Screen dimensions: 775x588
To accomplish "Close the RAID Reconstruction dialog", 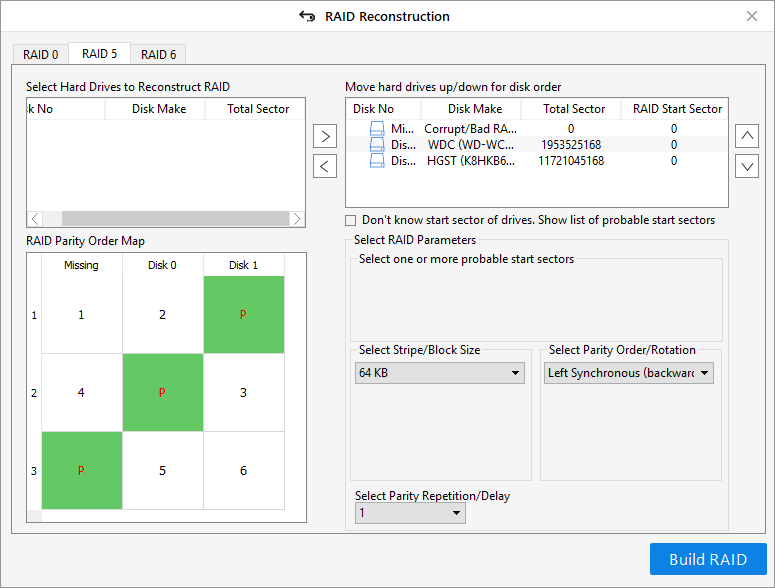I will tap(752, 16).
